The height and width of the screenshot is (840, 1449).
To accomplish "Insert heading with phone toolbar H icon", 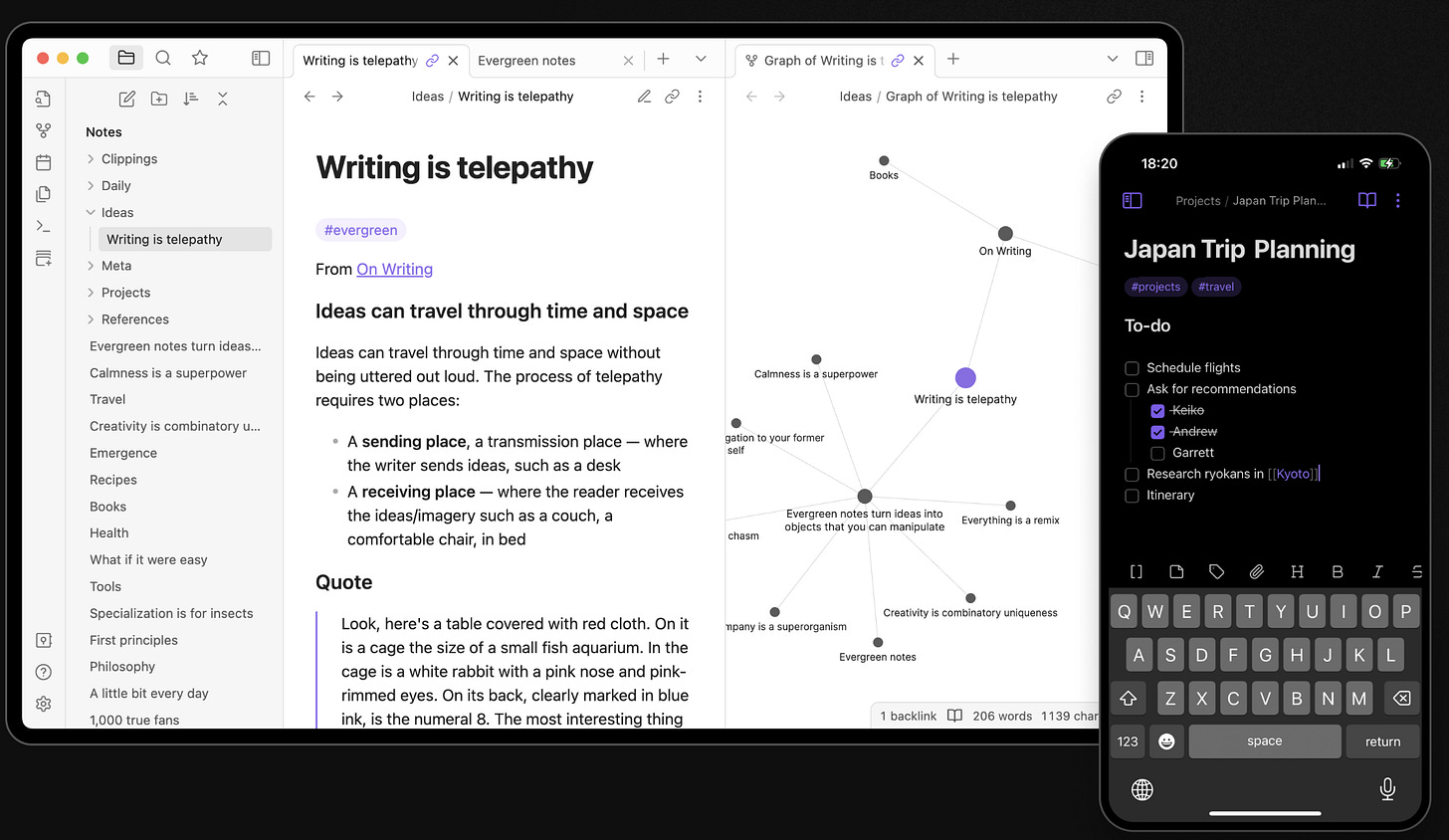I will (x=1297, y=571).
